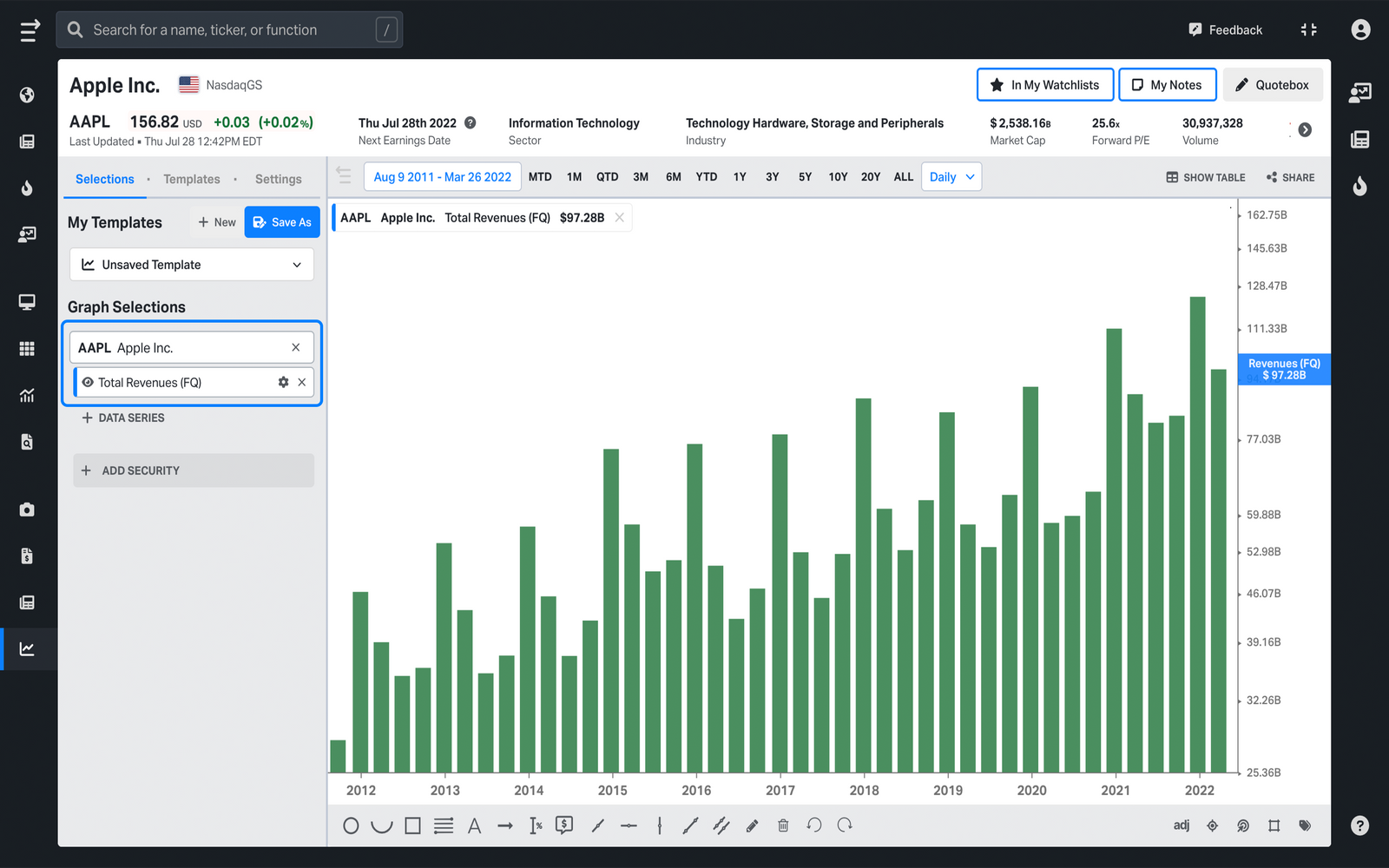Undo the last drawing action

point(814,825)
